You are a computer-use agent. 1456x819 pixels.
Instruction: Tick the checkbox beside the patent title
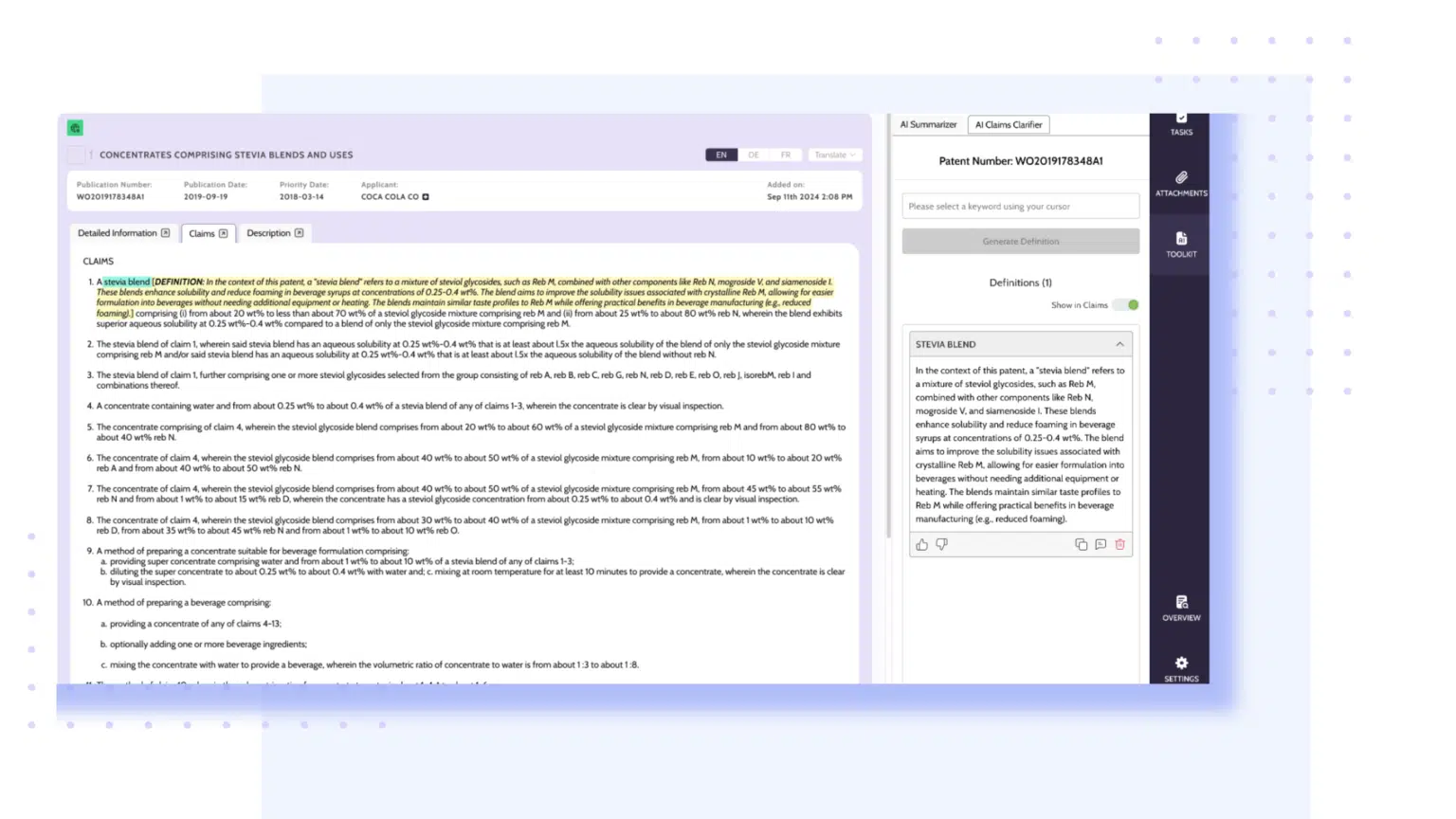[x=76, y=155]
